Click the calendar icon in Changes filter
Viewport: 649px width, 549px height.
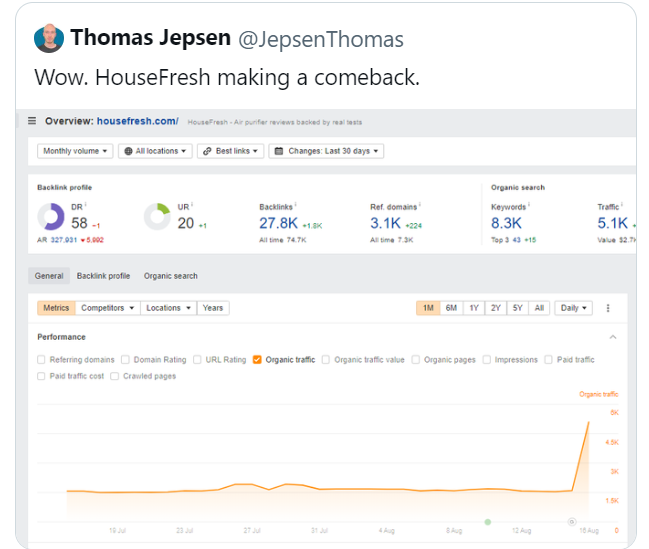click(x=278, y=151)
